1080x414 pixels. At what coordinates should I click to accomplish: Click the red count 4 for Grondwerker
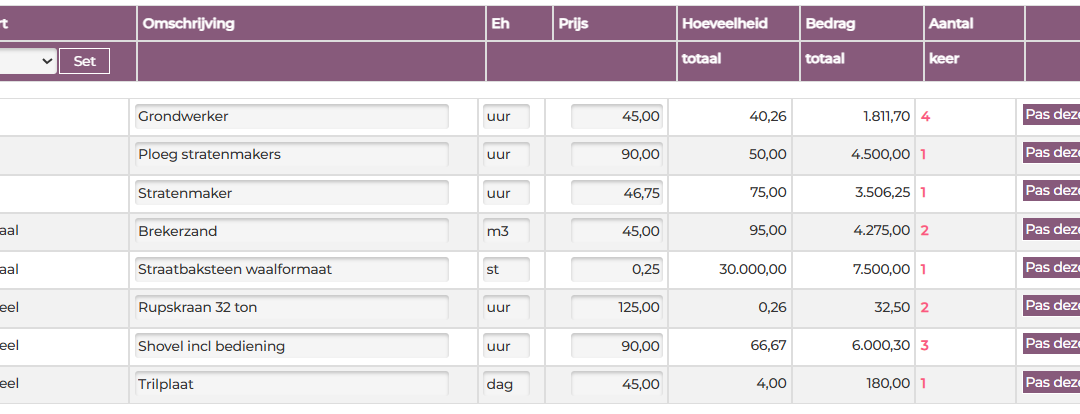point(925,117)
